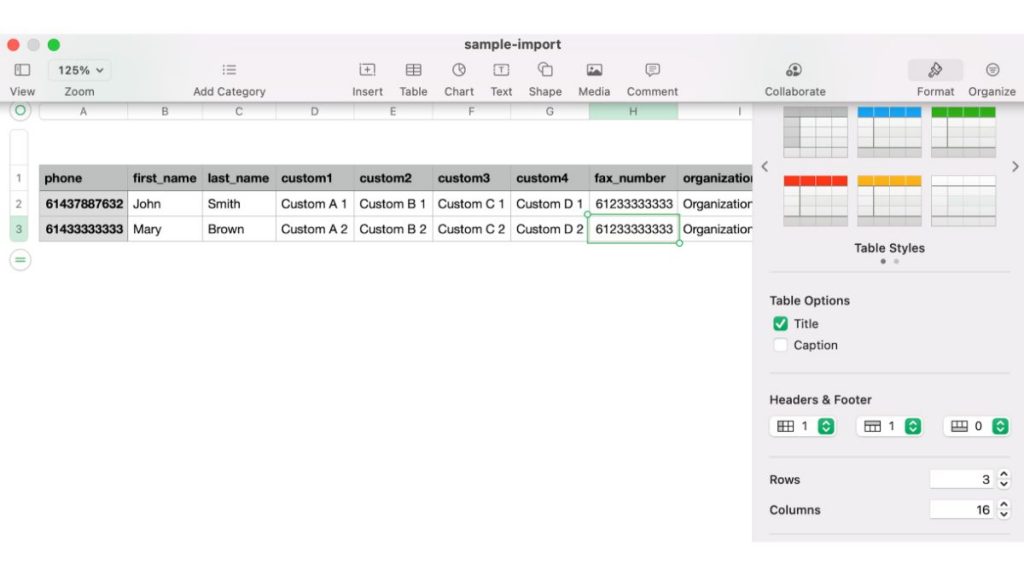
Task: Add a Text box
Action: pyautogui.click(x=501, y=70)
